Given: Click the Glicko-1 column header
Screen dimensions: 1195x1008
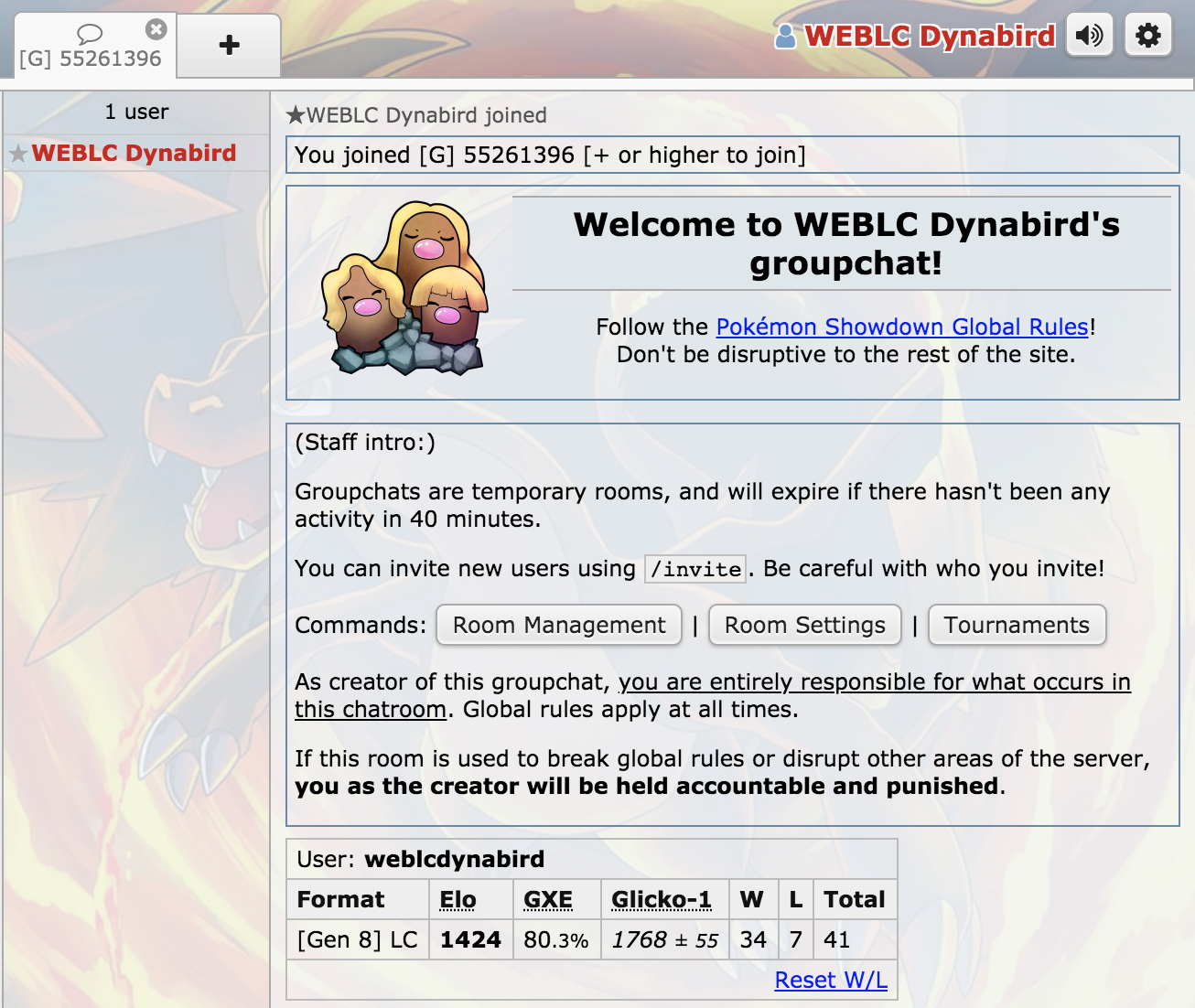Looking at the screenshot, I should [x=662, y=899].
